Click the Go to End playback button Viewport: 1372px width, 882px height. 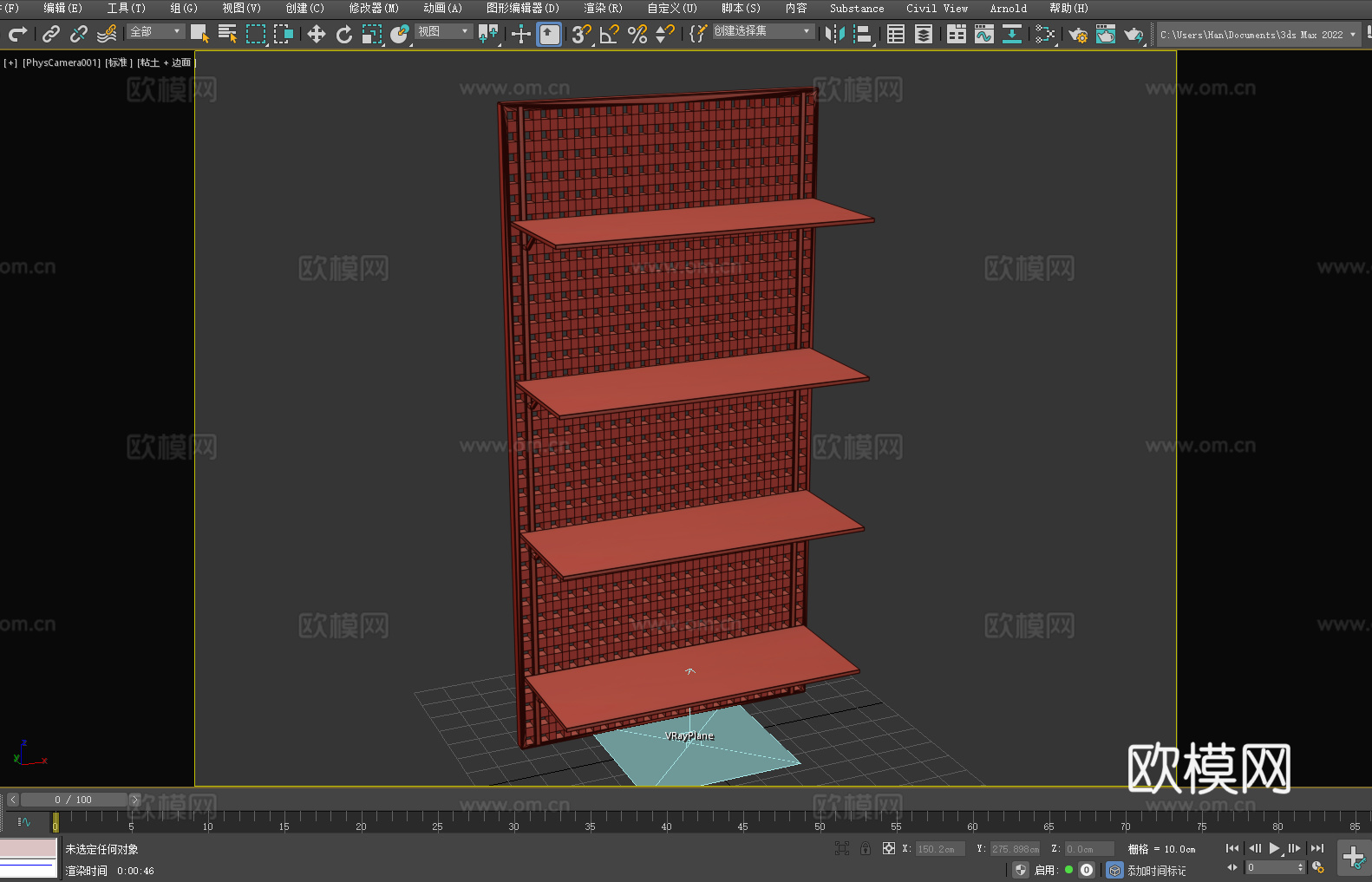[1317, 848]
